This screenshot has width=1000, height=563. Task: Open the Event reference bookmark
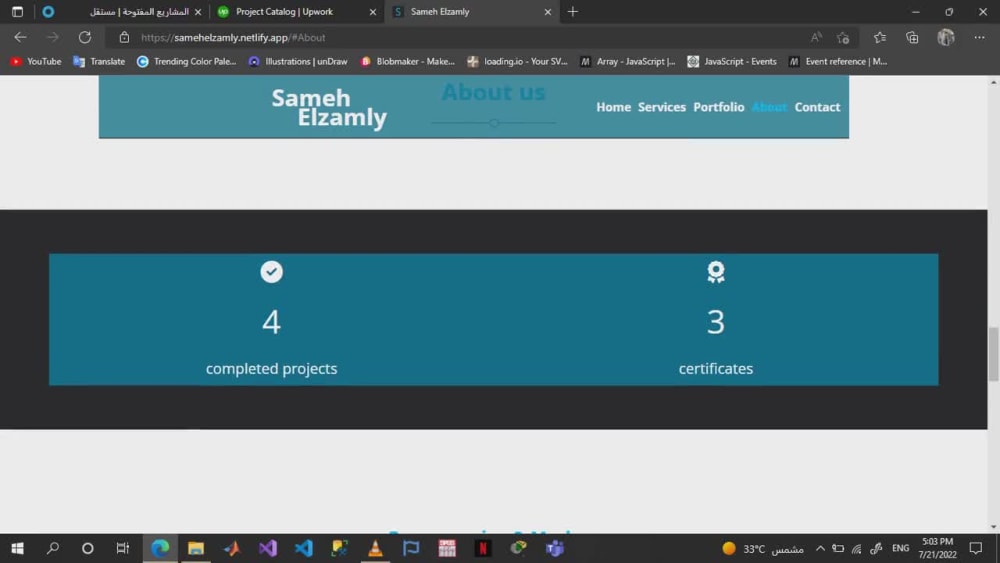pyautogui.click(x=837, y=61)
